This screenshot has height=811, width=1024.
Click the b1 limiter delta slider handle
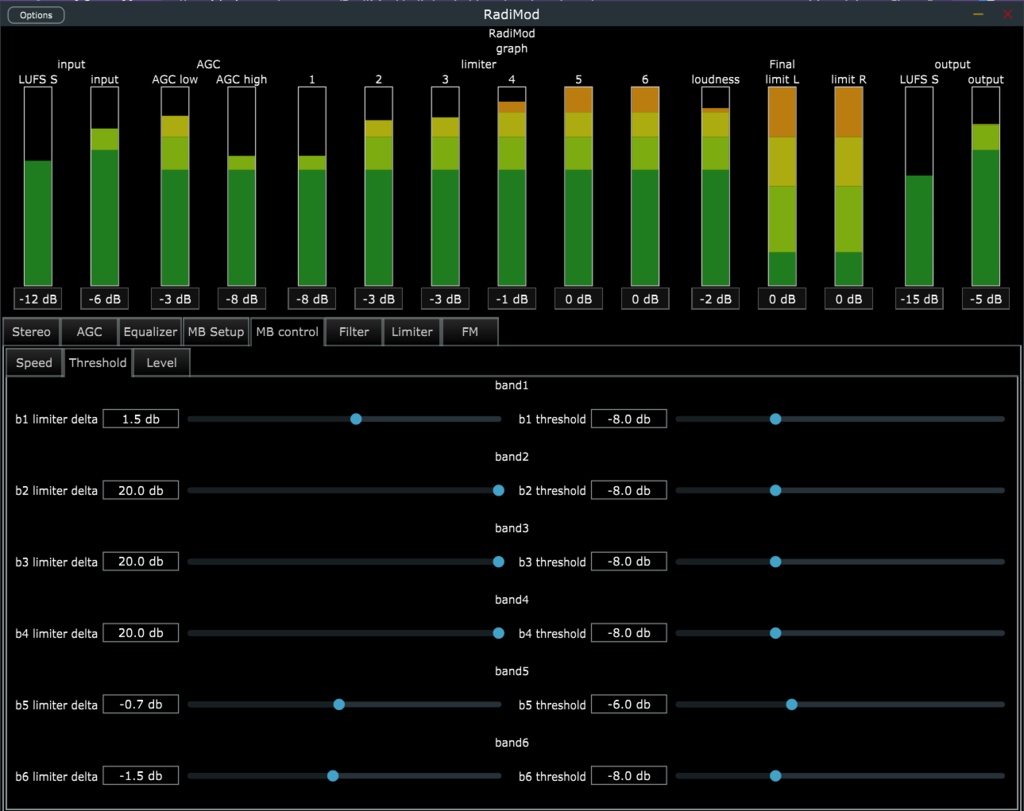pos(356,419)
